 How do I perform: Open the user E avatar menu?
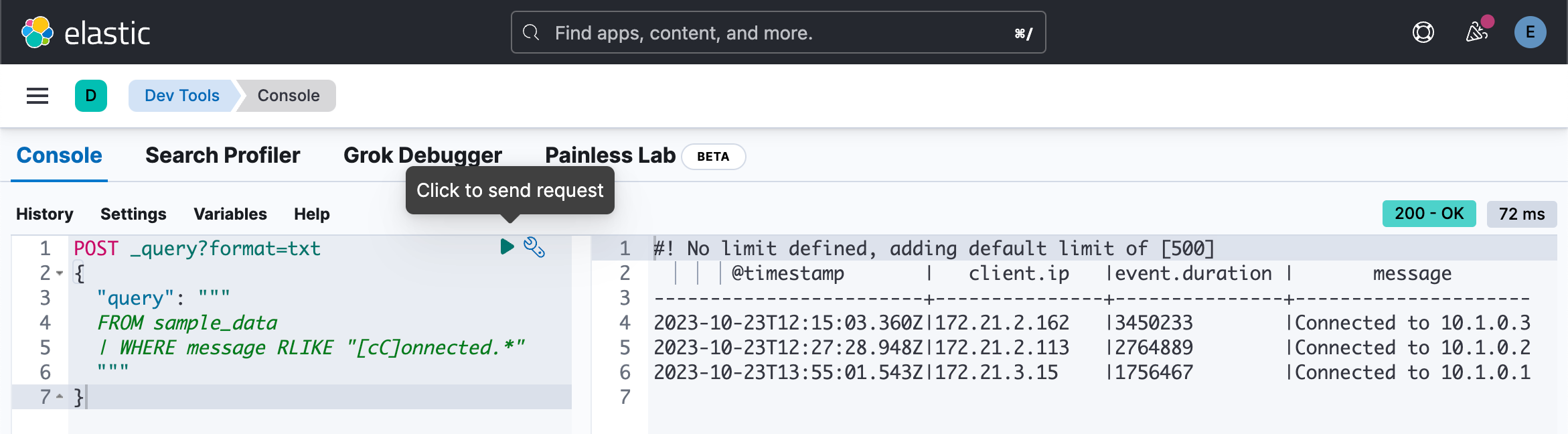pyautogui.click(x=1531, y=32)
